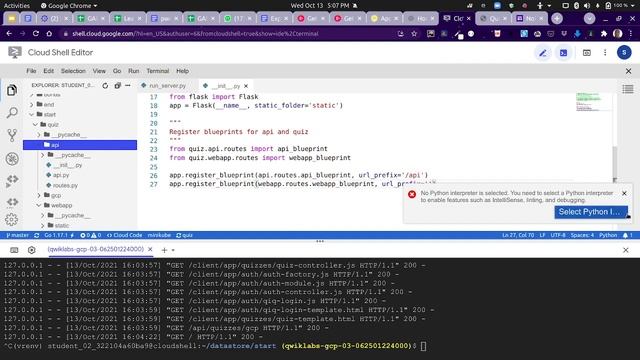Close the editor panel with X
The image size is (640, 360).
tap(628, 71)
